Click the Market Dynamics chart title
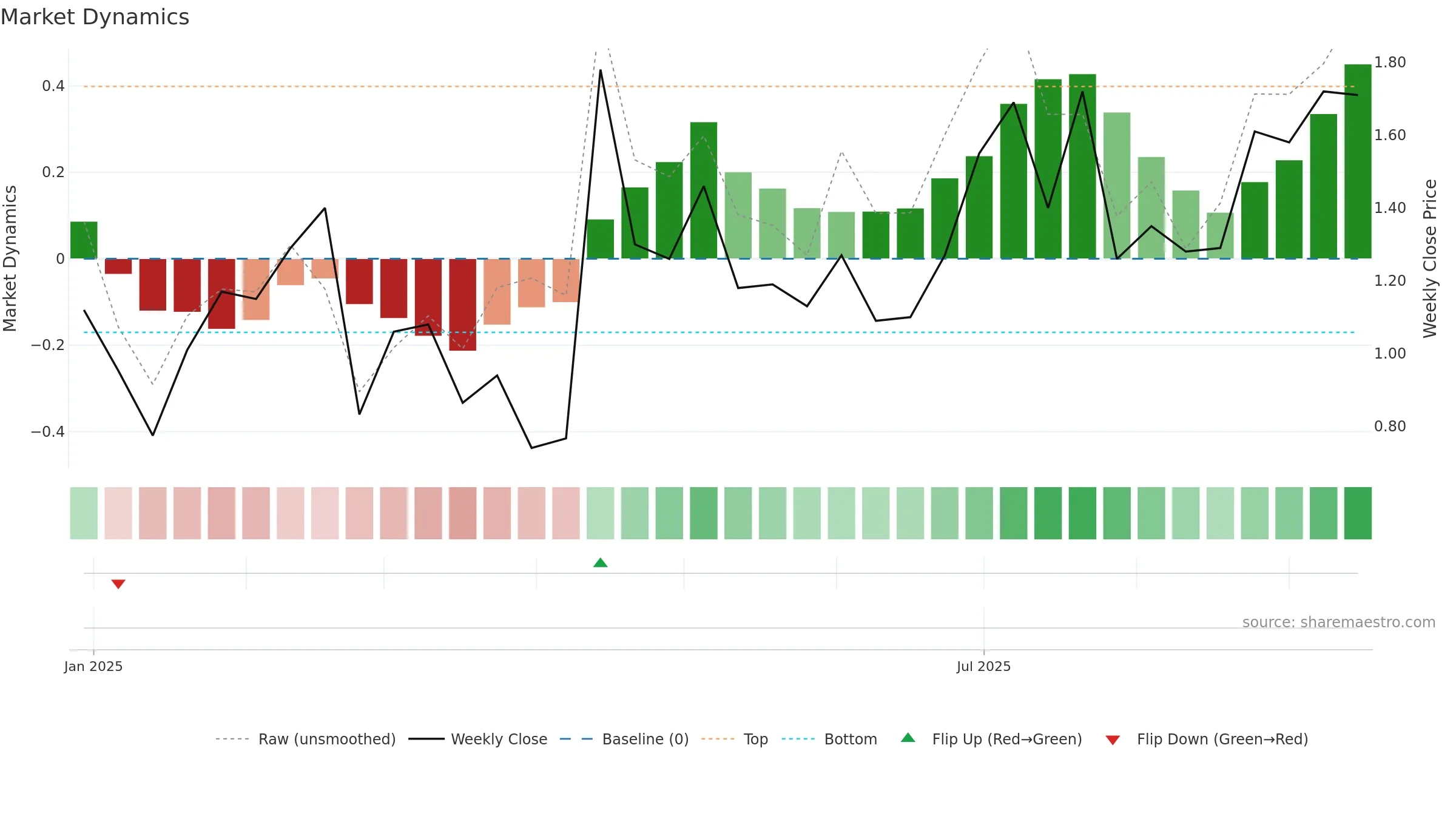This screenshot has width=1456, height=819. [95, 17]
